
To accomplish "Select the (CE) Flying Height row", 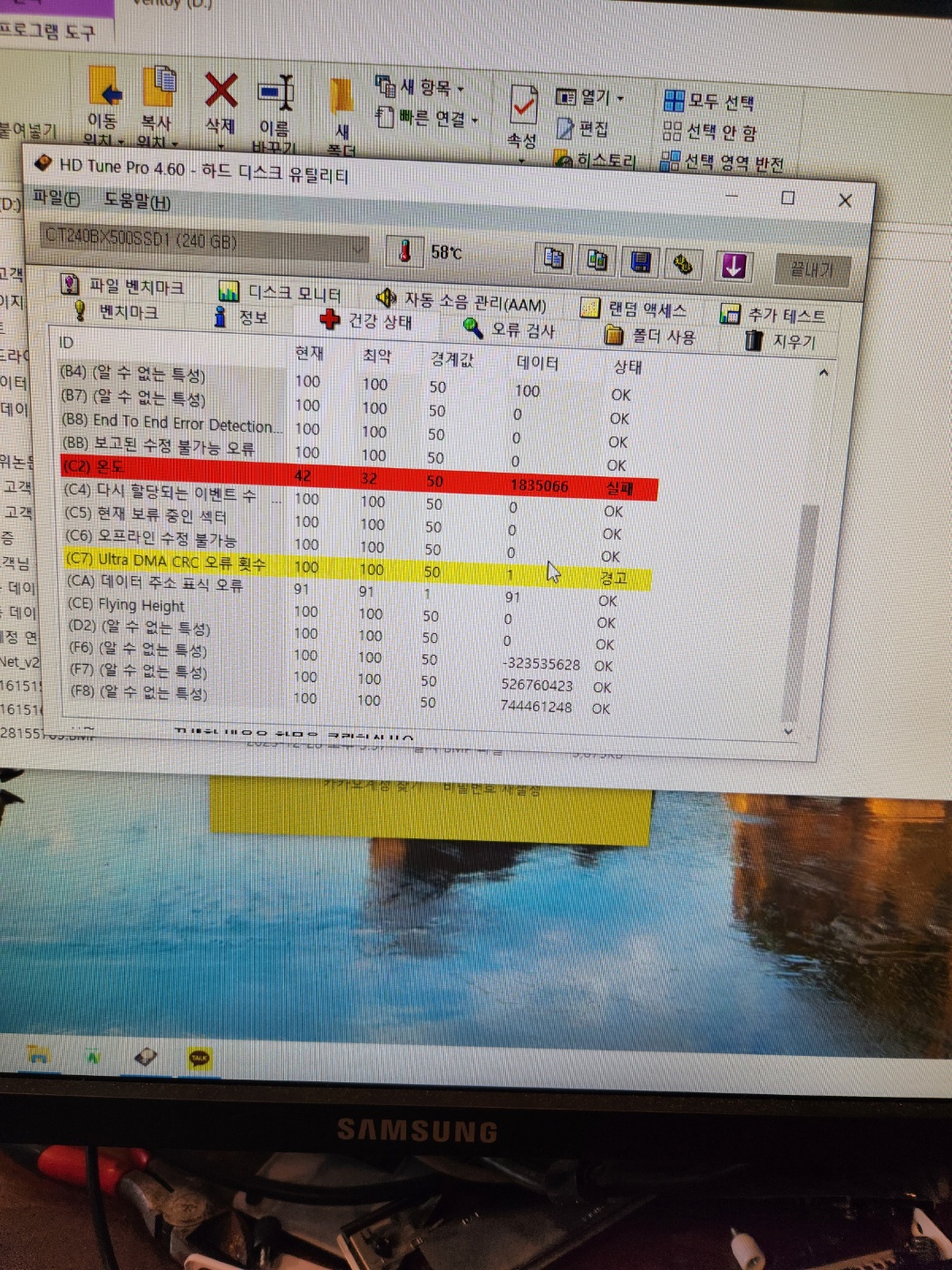I will coord(343,611).
